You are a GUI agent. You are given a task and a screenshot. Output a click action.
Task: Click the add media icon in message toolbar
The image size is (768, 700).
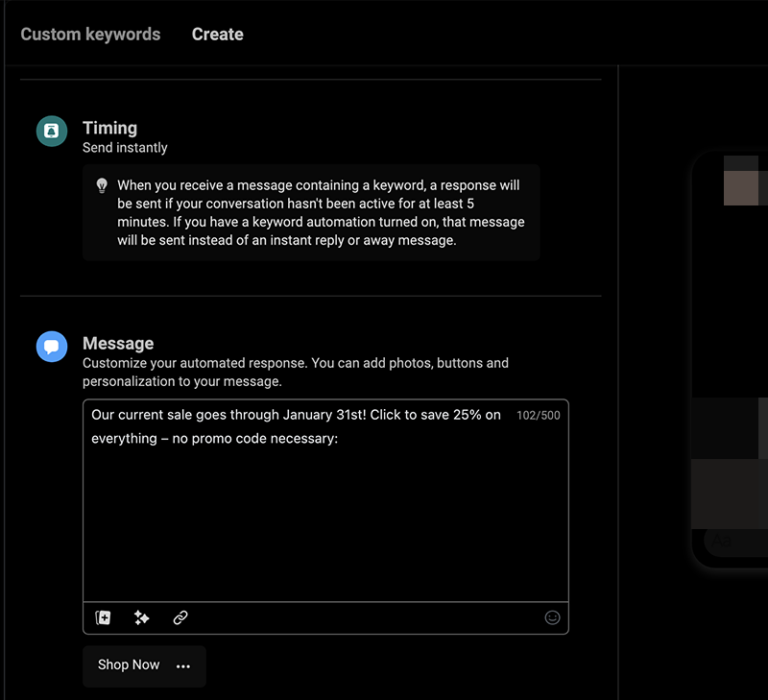pos(103,618)
